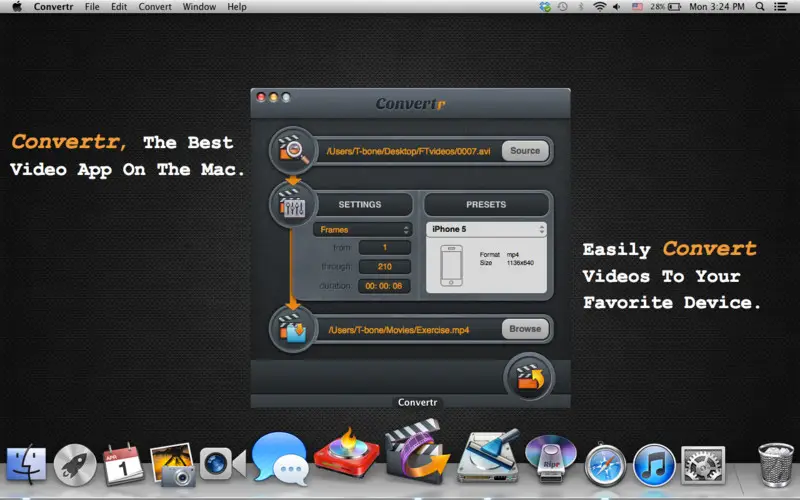Click the clock showing Mon 3:24 PM
The height and width of the screenshot is (500, 800).
pyautogui.click(x=717, y=7)
